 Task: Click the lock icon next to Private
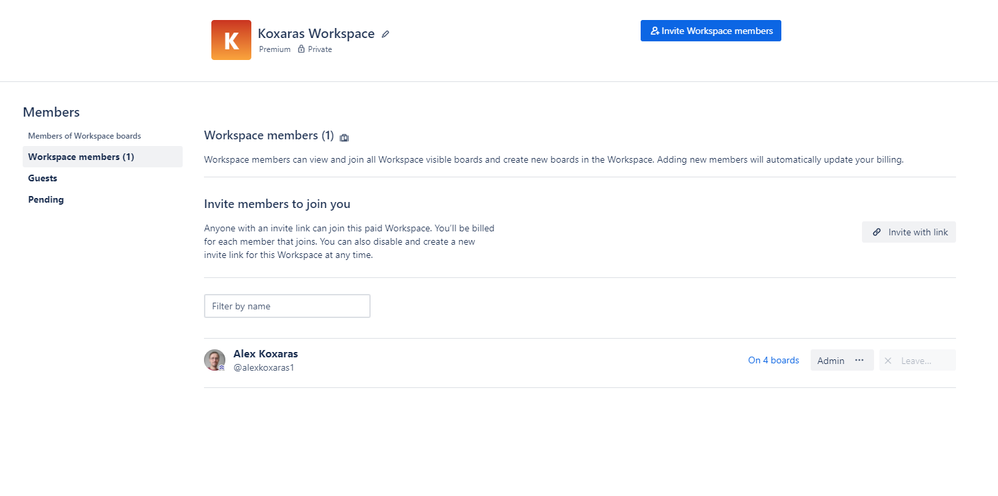coord(301,49)
